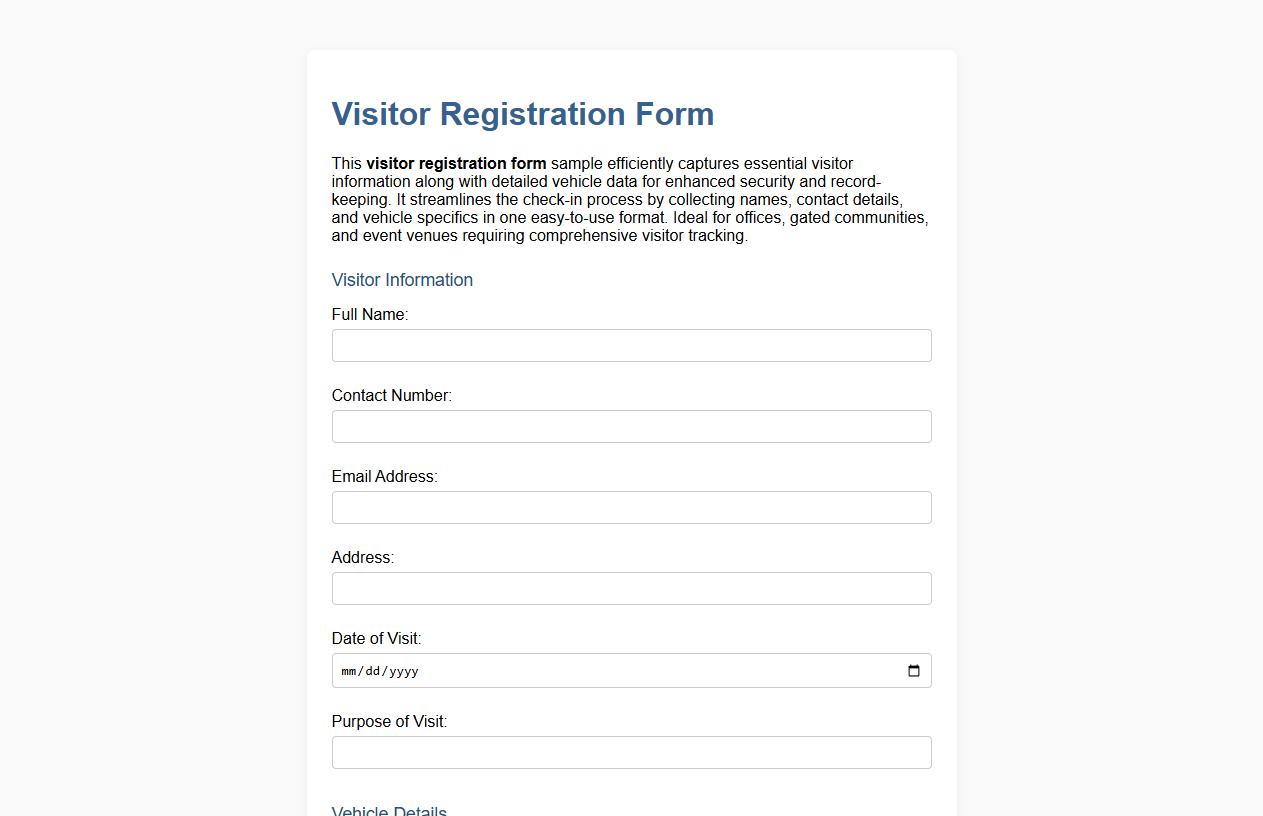Click the intro paragraph below the title
This screenshot has width=1263, height=816.
[x=630, y=199]
